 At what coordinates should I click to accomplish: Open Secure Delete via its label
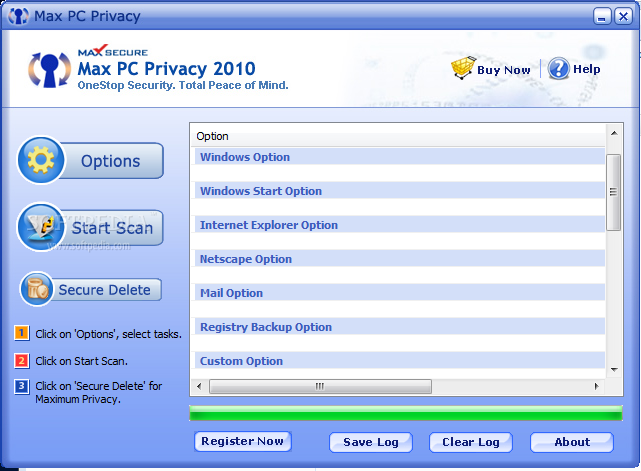click(x=104, y=290)
